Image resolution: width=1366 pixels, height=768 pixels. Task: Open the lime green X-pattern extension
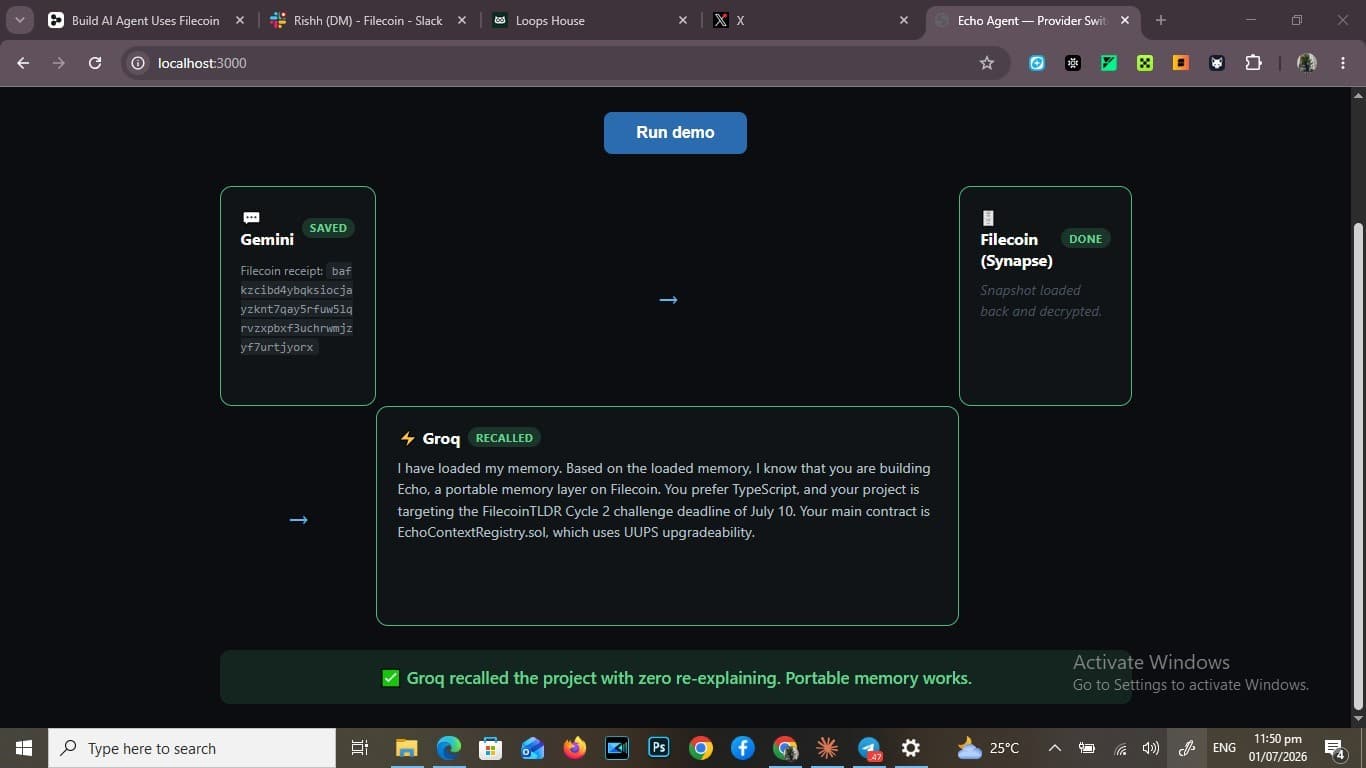click(1145, 63)
